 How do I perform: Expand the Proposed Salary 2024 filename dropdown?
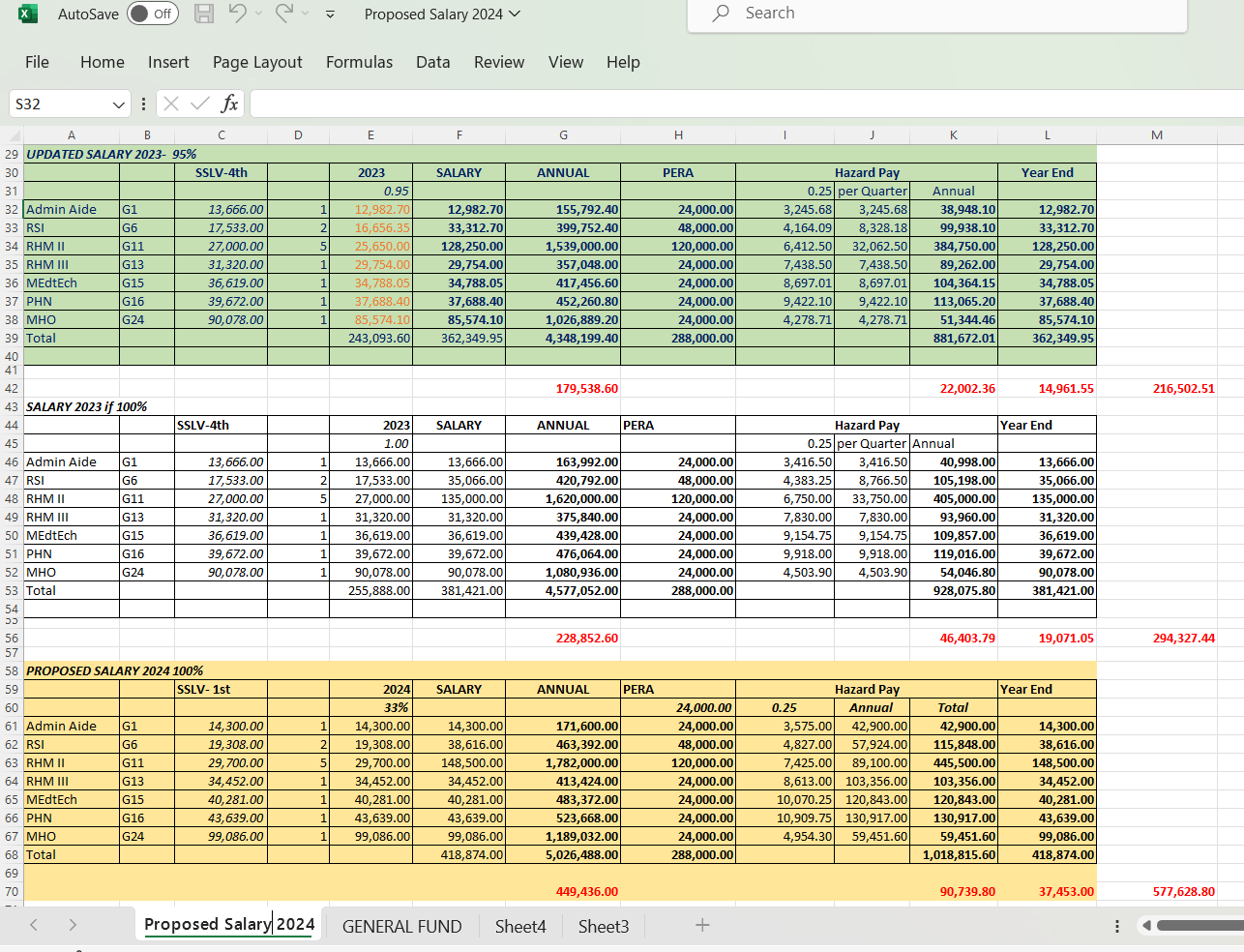pos(515,14)
